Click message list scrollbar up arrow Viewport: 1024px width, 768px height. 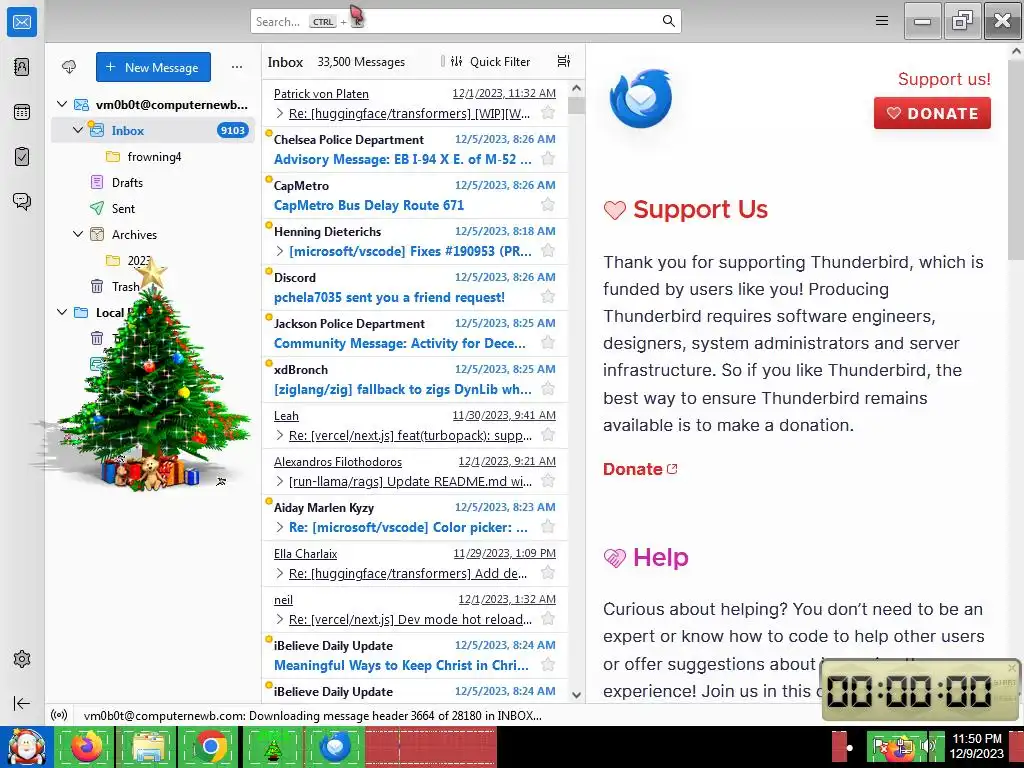pos(576,88)
